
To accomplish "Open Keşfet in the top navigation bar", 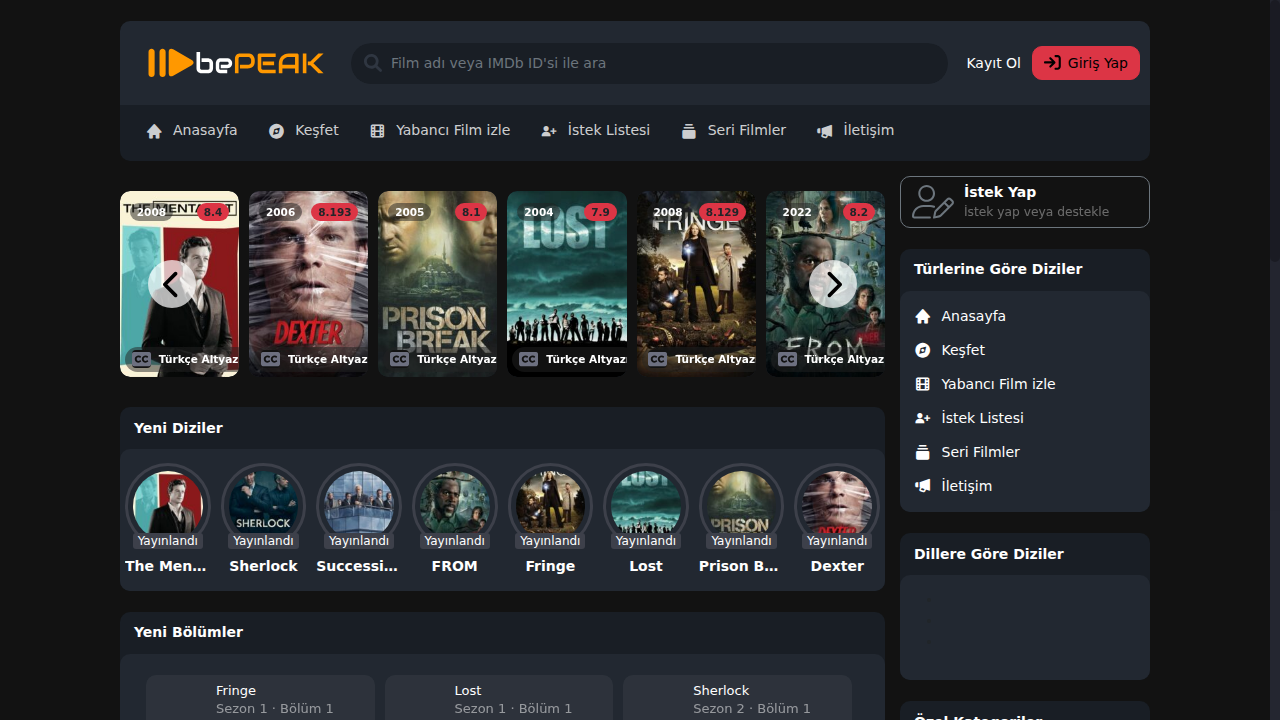I will pyautogui.click(x=304, y=131).
